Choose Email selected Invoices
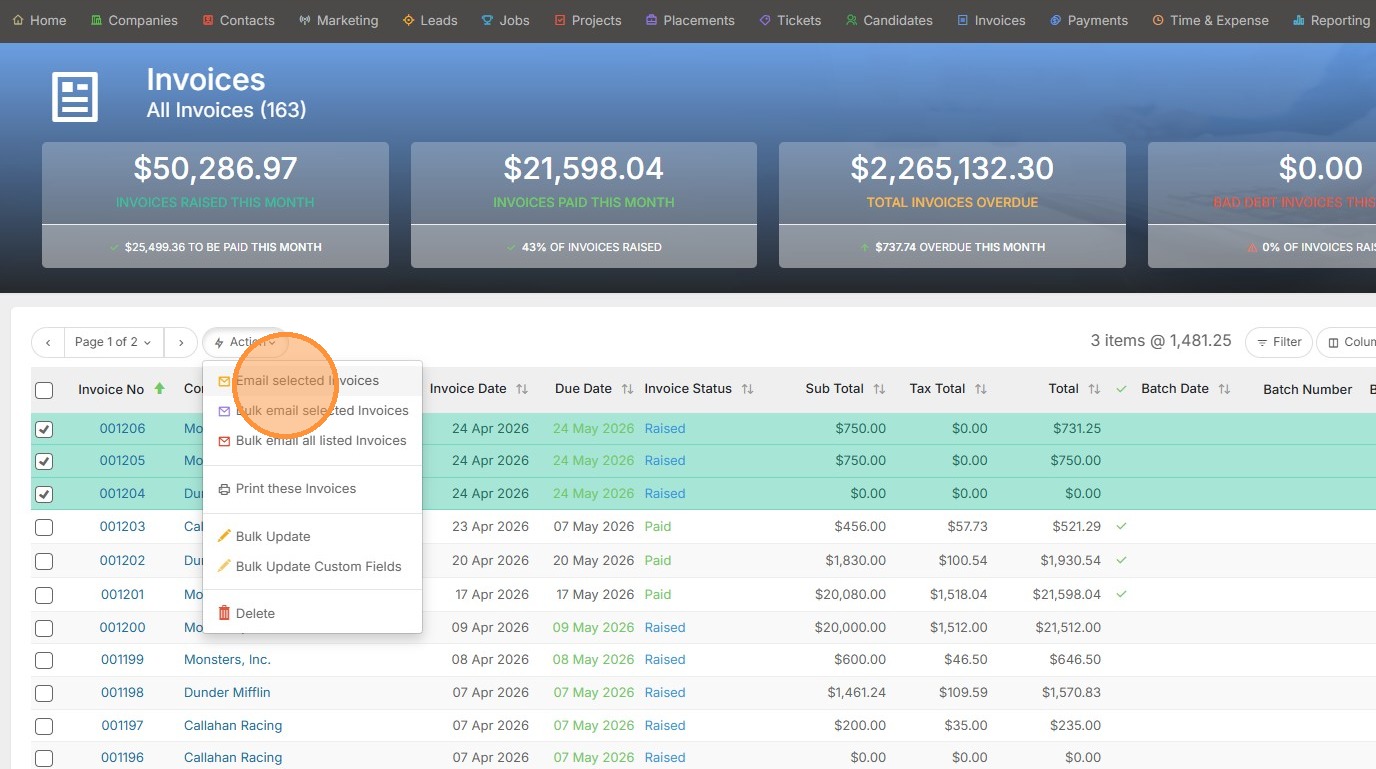Image resolution: width=1376 pixels, height=769 pixels. point(312,381)
